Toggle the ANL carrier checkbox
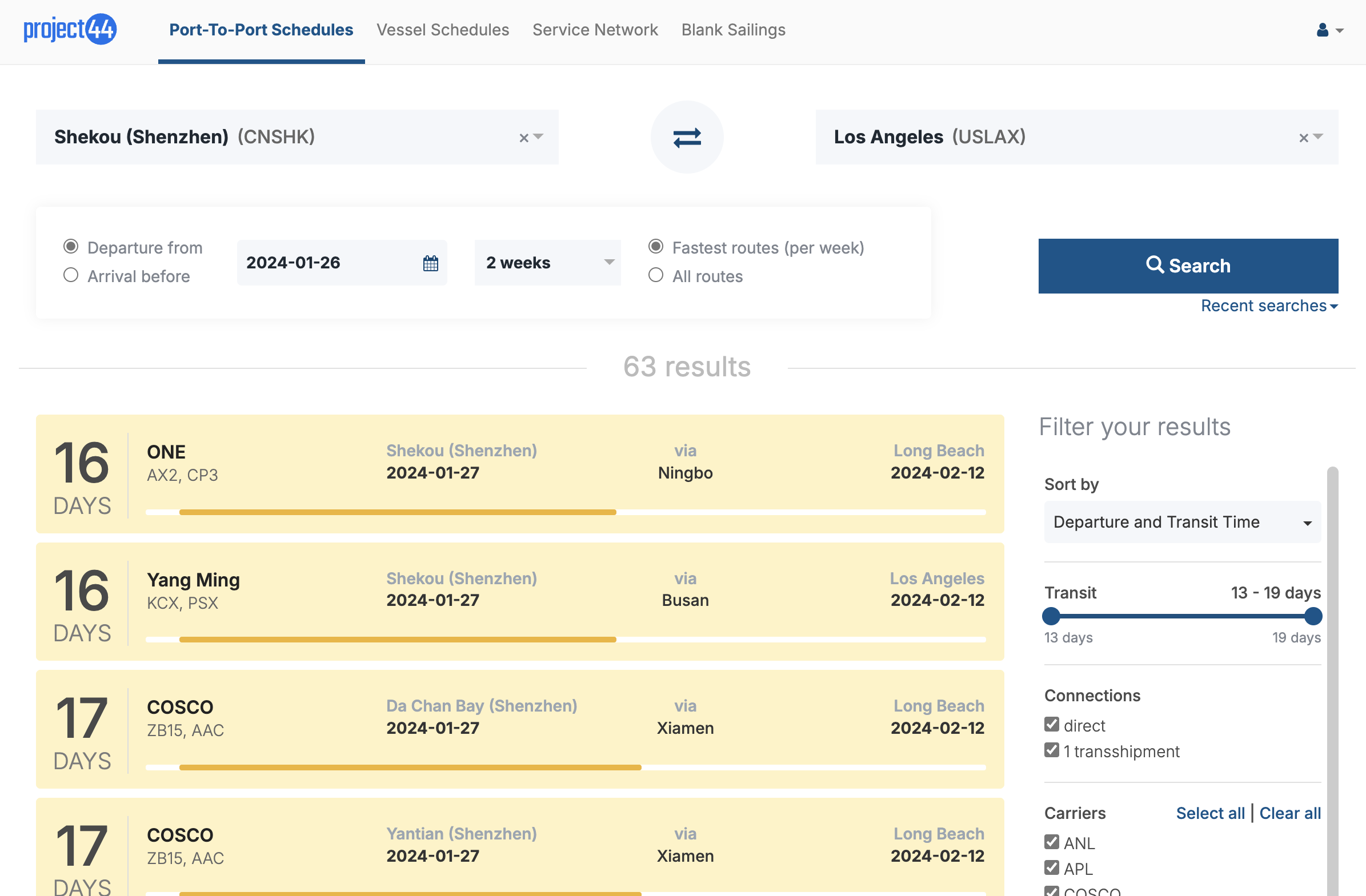Screen dimensions: 1366x896 pyautogui.click(x=1051, y=842)
